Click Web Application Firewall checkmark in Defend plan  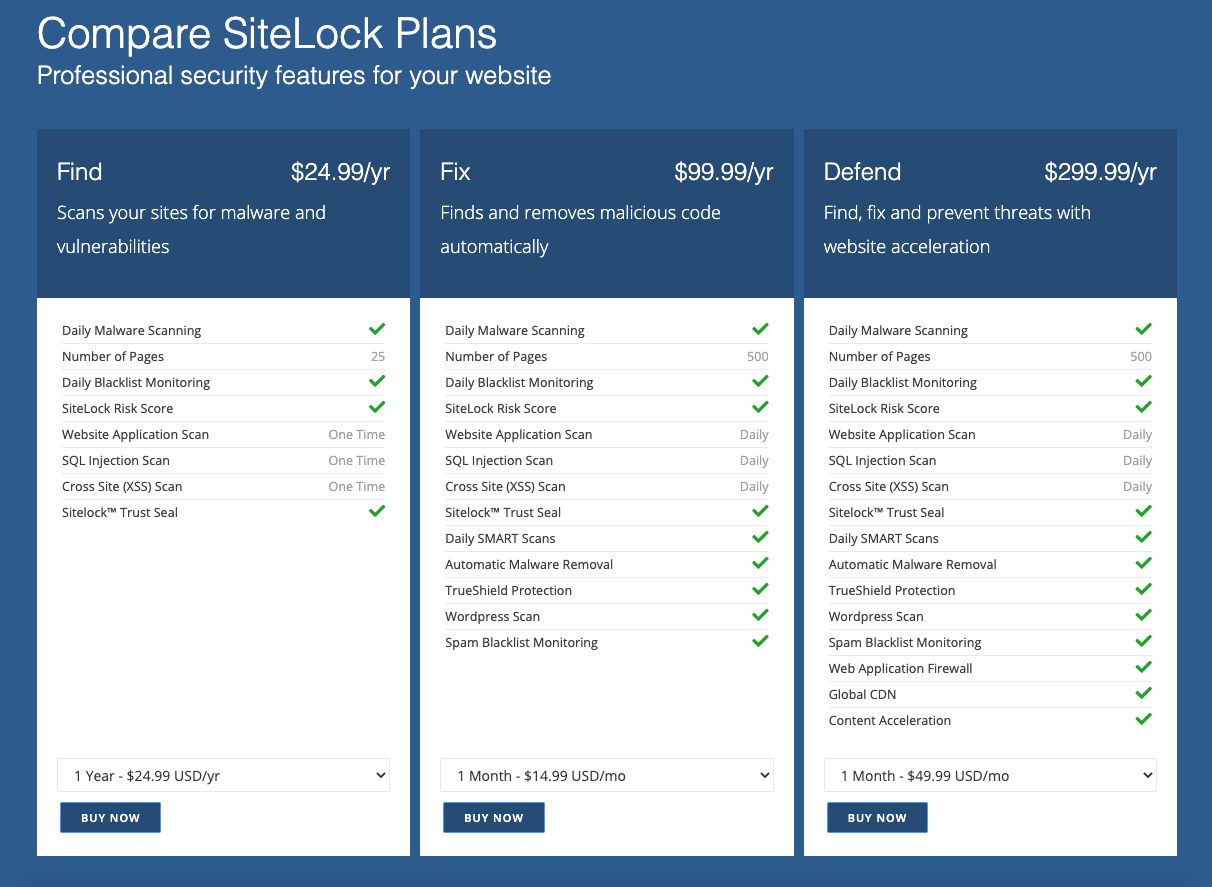(1143, 667)
